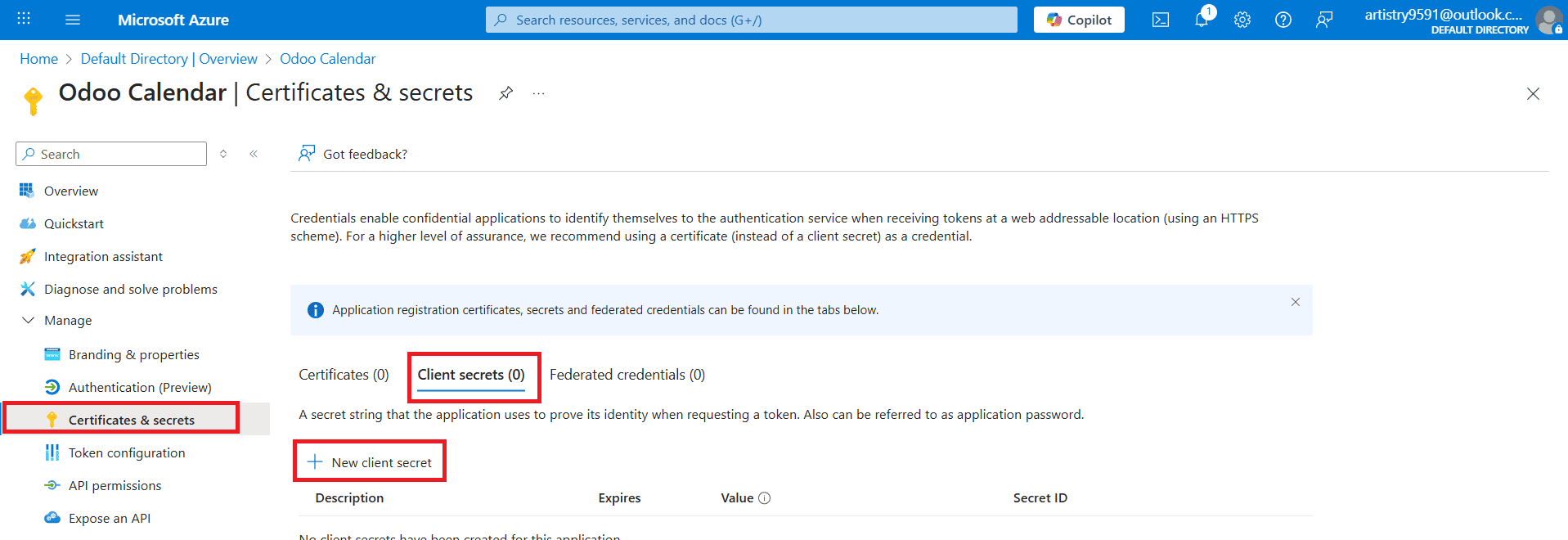Image resolution: width=1568 pixels, height=540 pixels.
Task: Click Got feedback? button
Action: [353, 154]
